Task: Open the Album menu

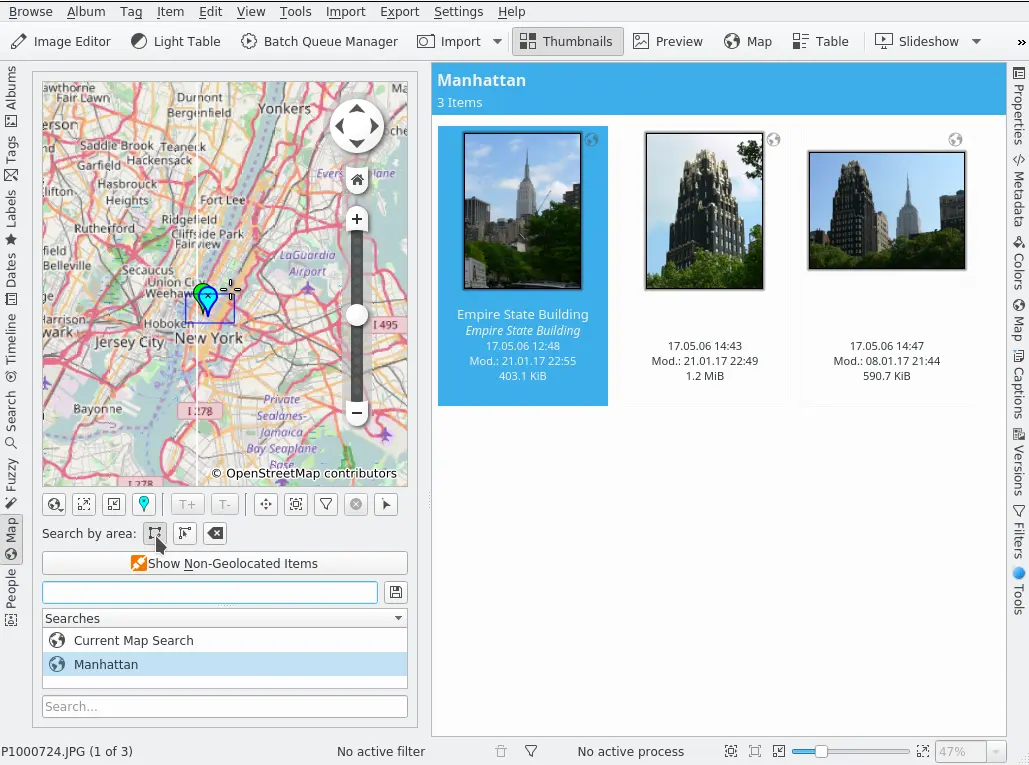Action: click(x=86, y=12)
